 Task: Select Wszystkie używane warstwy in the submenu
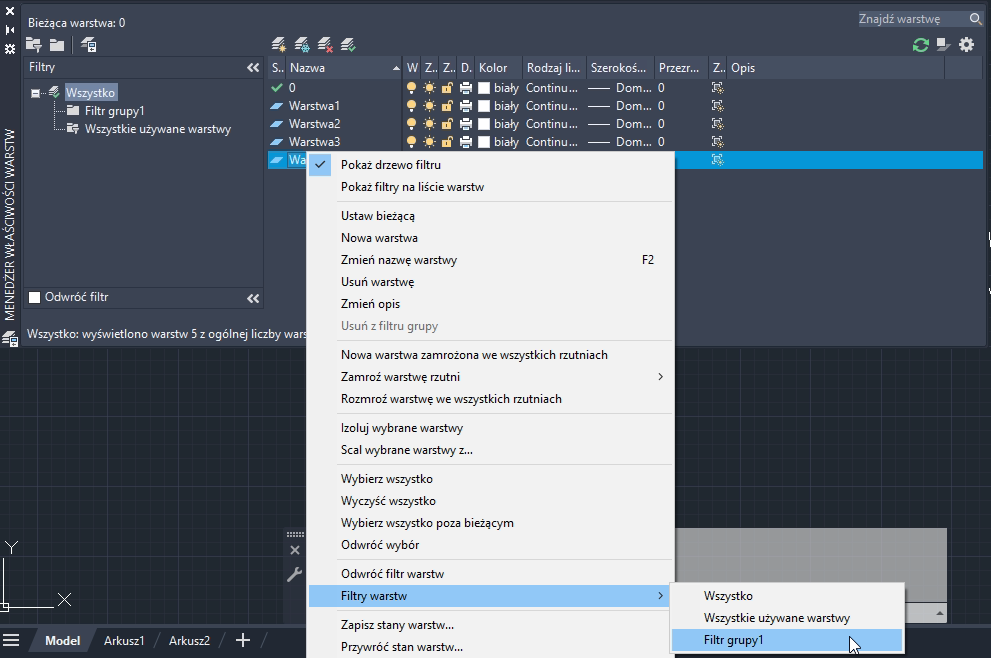point(787,618)
